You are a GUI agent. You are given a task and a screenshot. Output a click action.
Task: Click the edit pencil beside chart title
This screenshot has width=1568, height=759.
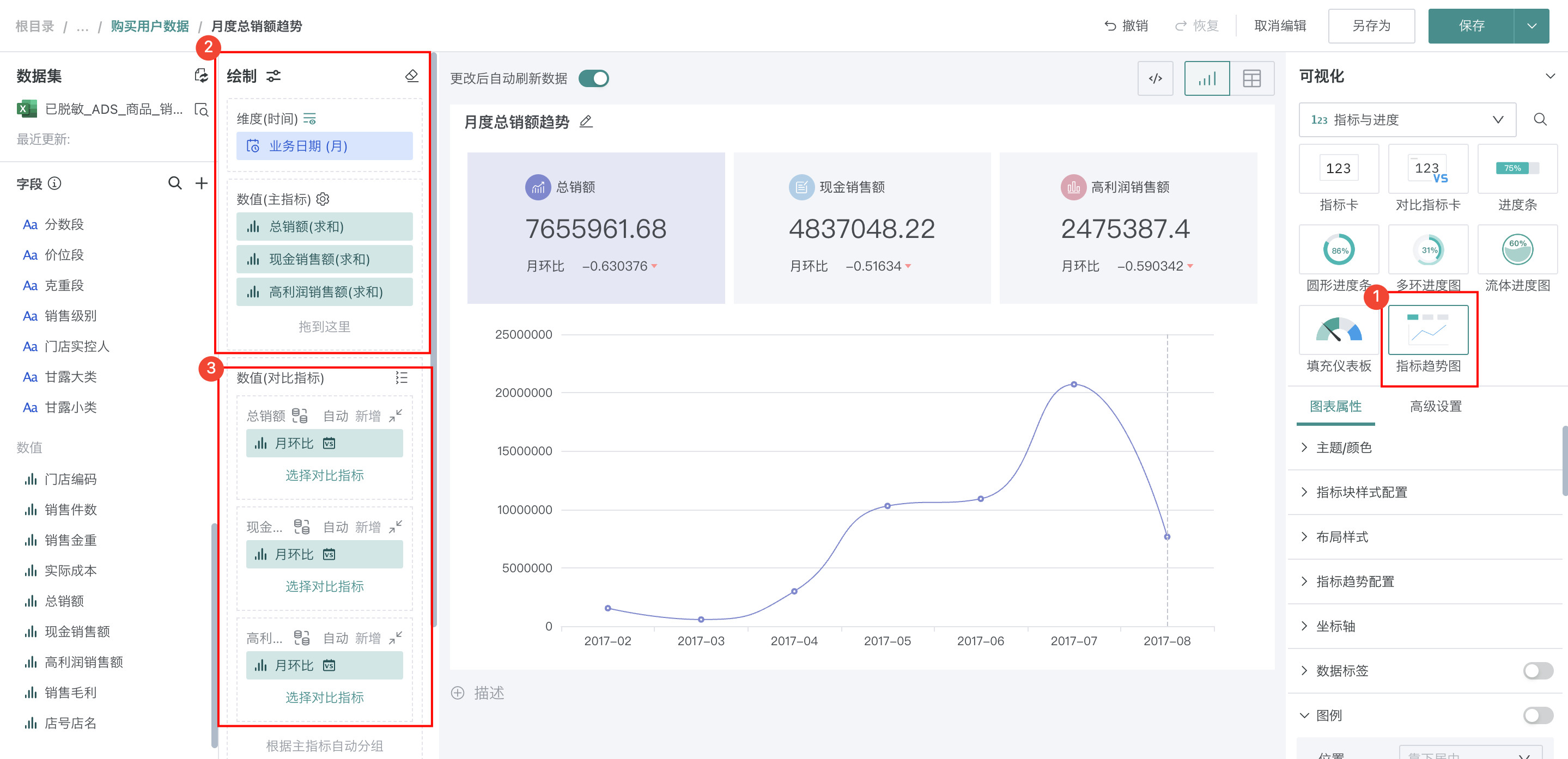tap(586, 121)
